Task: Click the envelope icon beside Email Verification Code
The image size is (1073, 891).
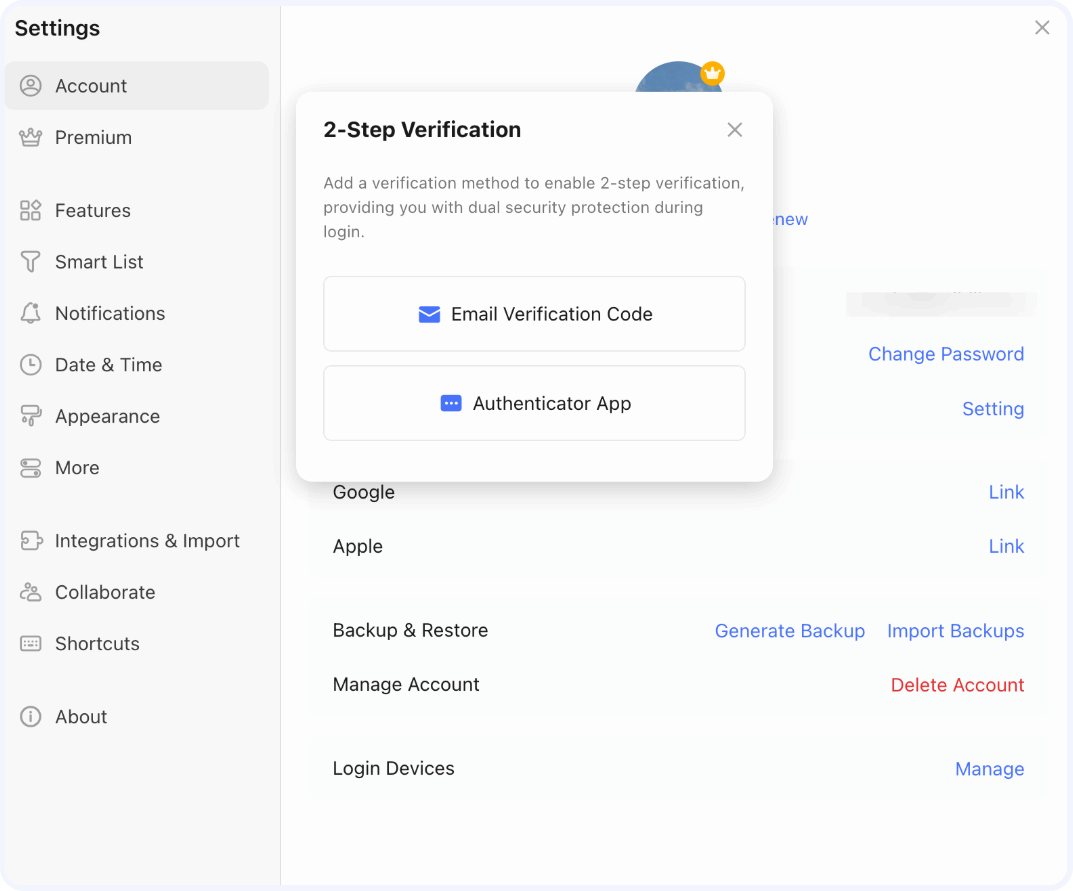Action: tap(429, 314)
